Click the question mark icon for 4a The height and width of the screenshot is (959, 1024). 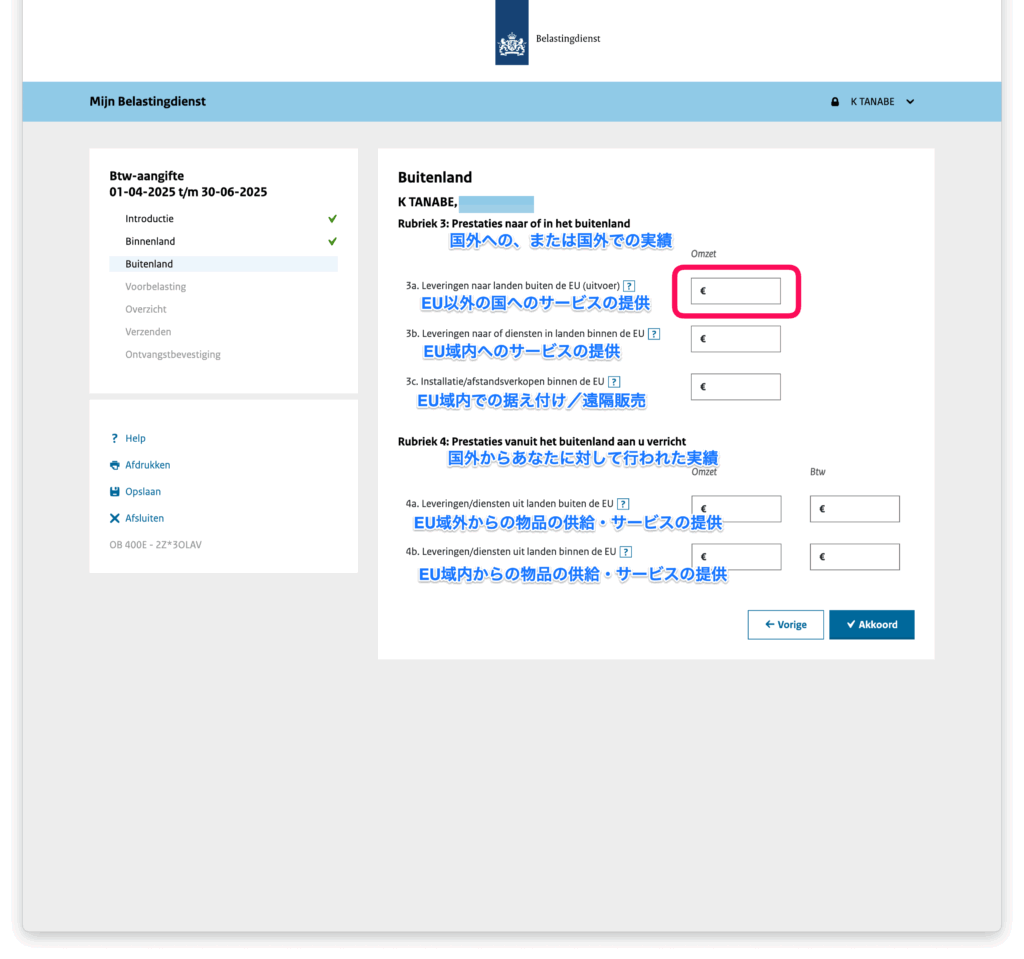(623, 504)
